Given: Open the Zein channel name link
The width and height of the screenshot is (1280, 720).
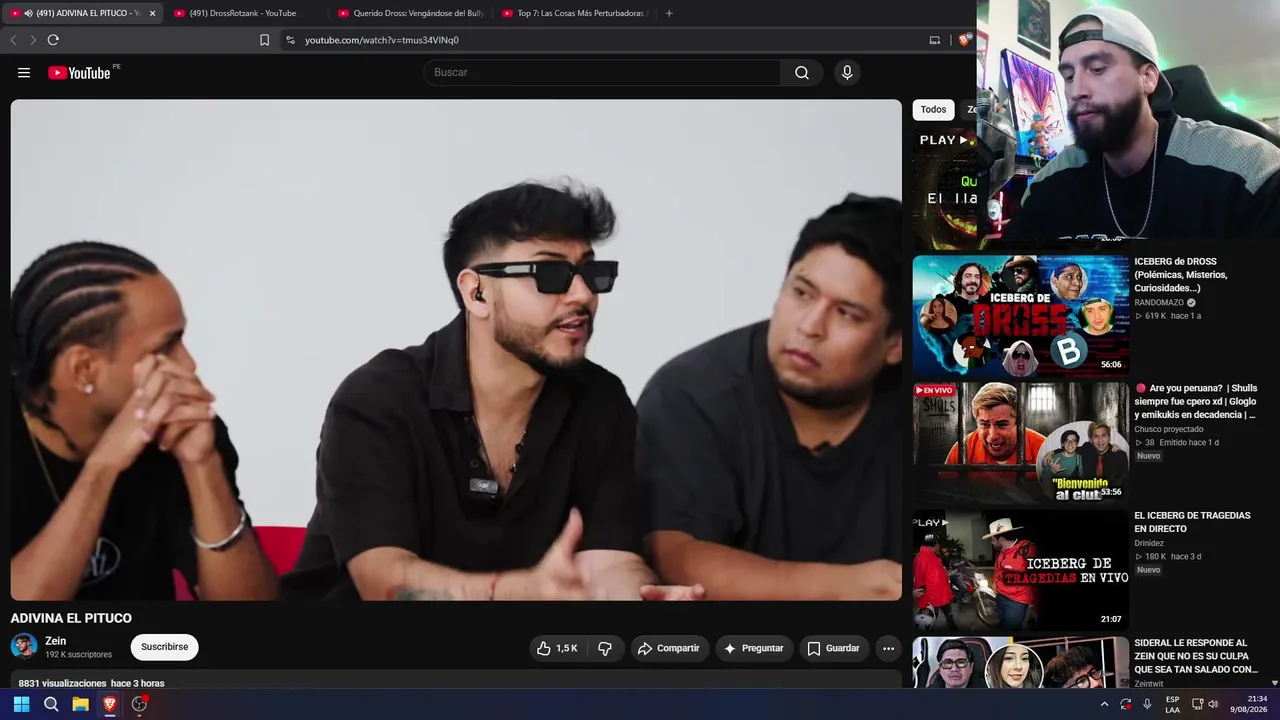Looking at the screenshot, I should [55, 641].
